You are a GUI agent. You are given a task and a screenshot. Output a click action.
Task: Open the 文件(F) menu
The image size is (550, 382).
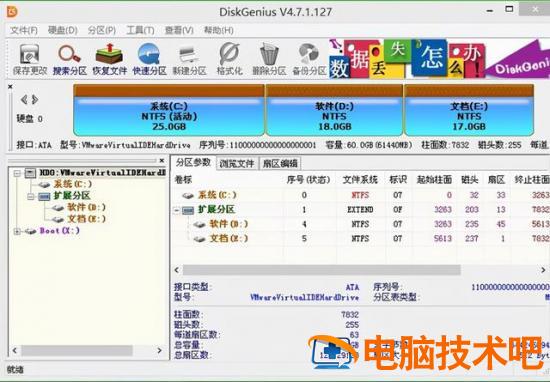24,31
